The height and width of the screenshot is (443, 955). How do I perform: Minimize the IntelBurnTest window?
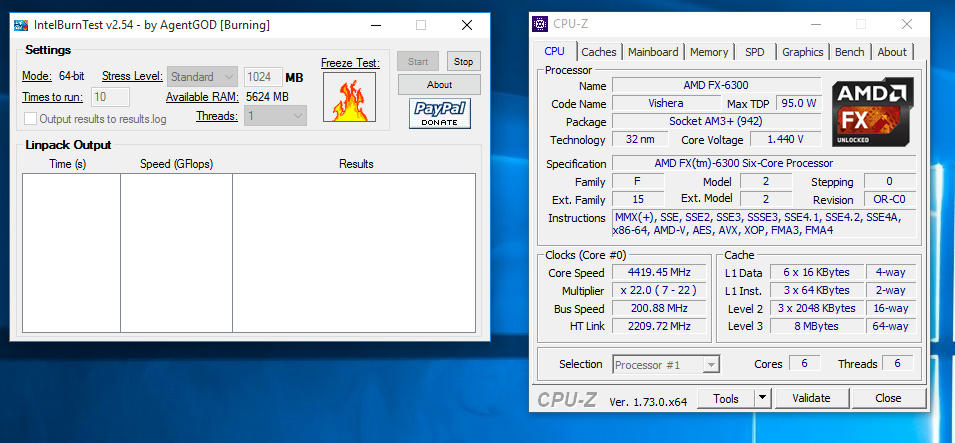[375, 25]
